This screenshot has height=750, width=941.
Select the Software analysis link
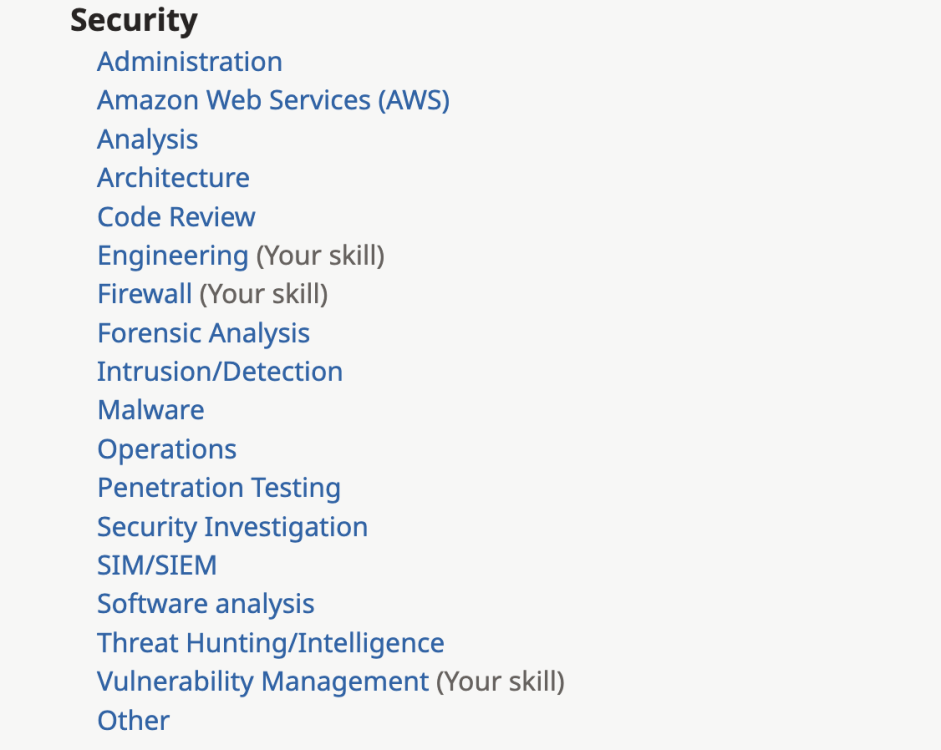click(205, 604)
